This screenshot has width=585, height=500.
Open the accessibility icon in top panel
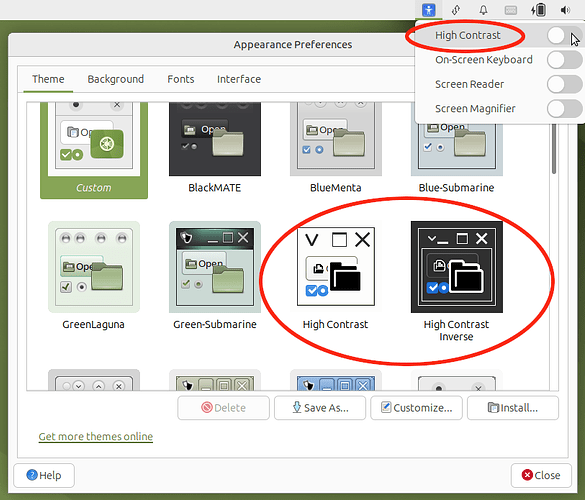pyautogui.click(x=429, y=10)
